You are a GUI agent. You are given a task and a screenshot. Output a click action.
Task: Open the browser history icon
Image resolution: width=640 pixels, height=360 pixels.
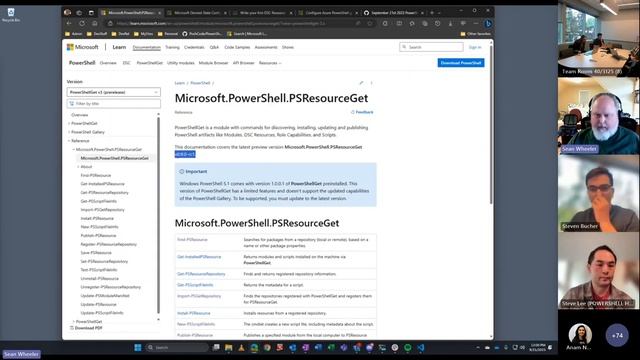[x=438, y=24]
